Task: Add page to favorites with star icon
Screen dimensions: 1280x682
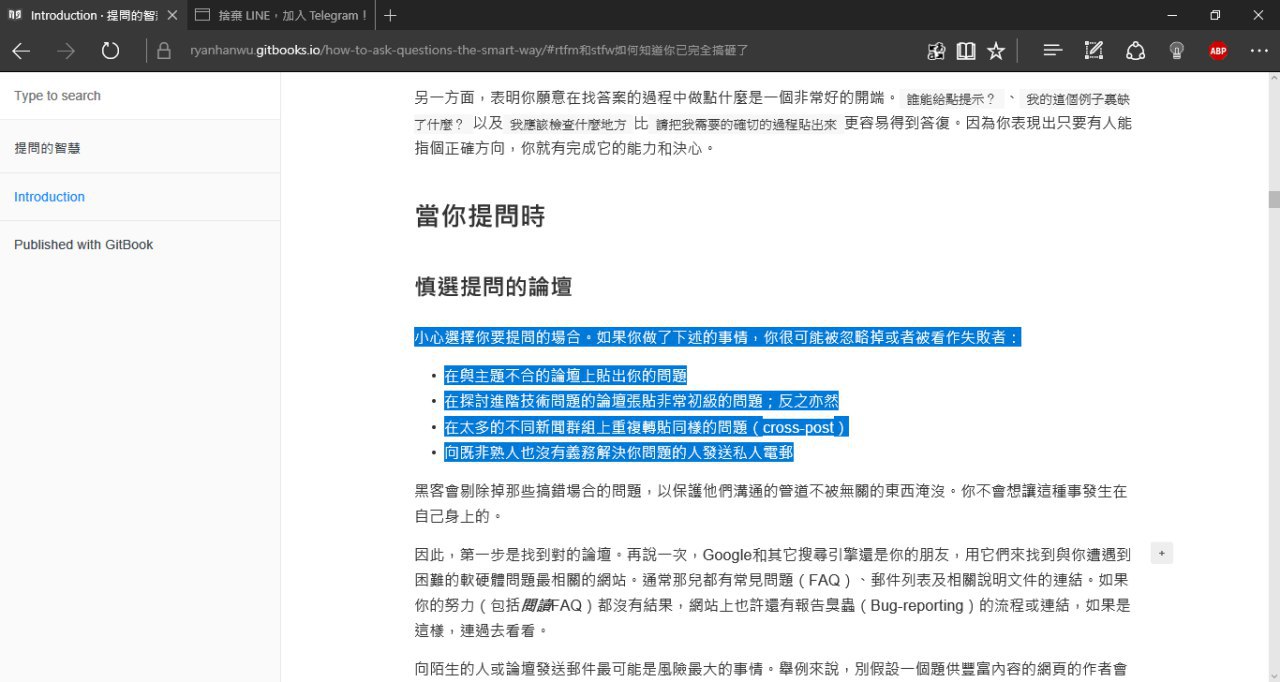Action: point(996,51)
